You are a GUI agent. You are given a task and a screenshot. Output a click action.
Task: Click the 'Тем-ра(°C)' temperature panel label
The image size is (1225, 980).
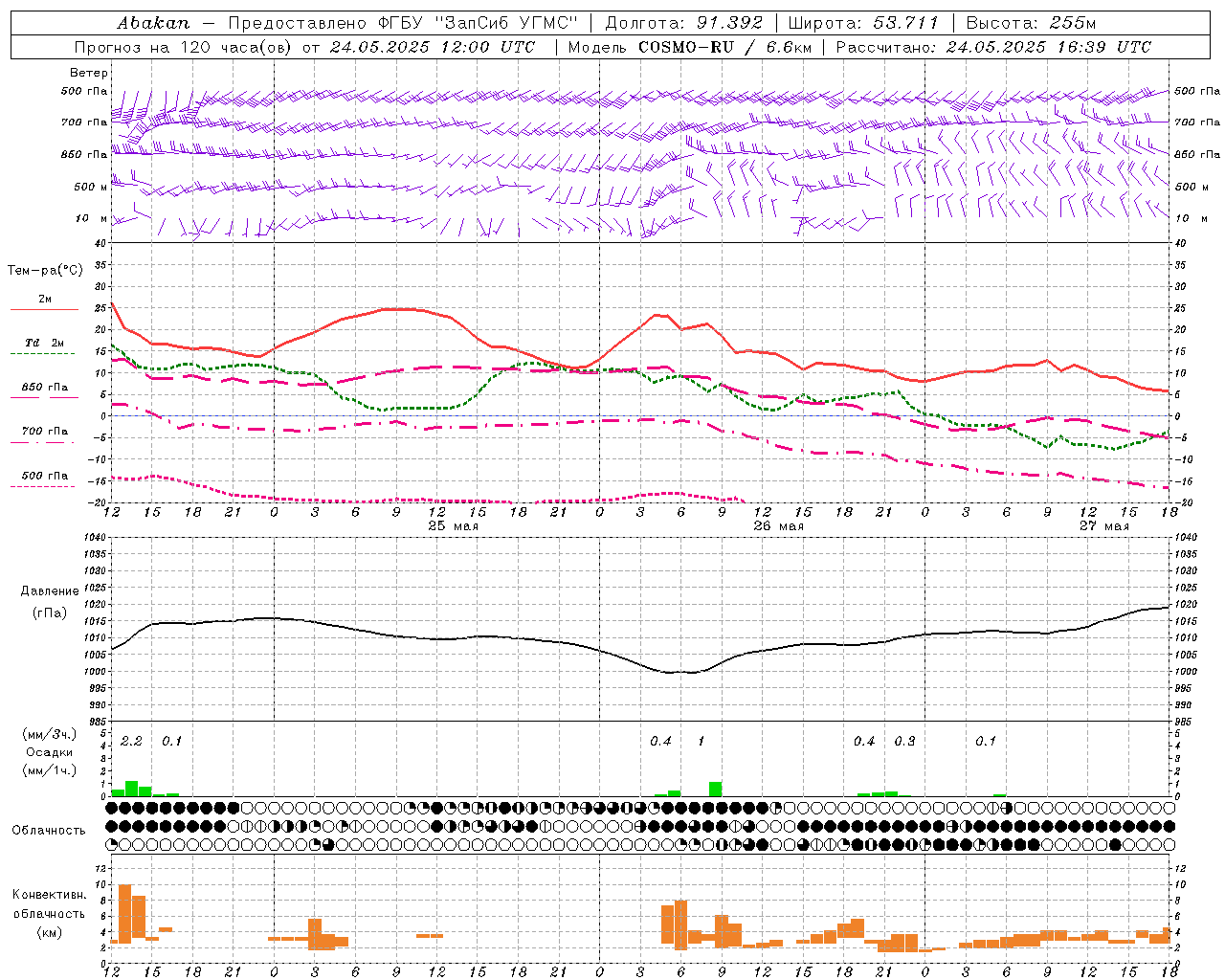point(45,271)
